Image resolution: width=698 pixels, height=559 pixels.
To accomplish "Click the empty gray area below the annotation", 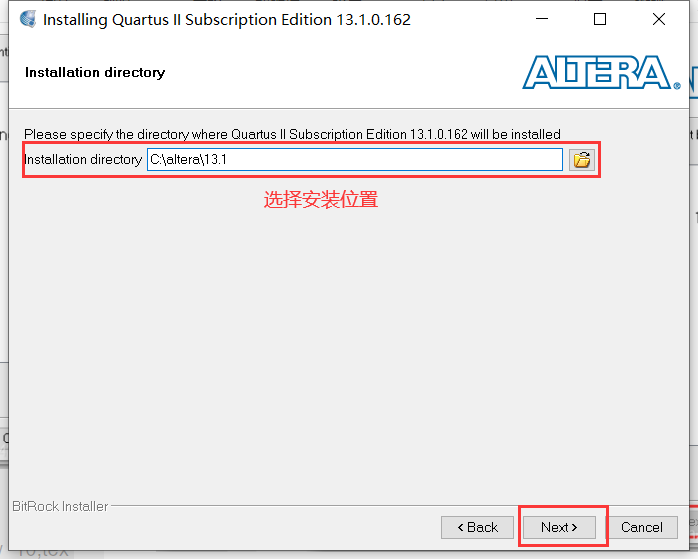I will pos(349,347).
